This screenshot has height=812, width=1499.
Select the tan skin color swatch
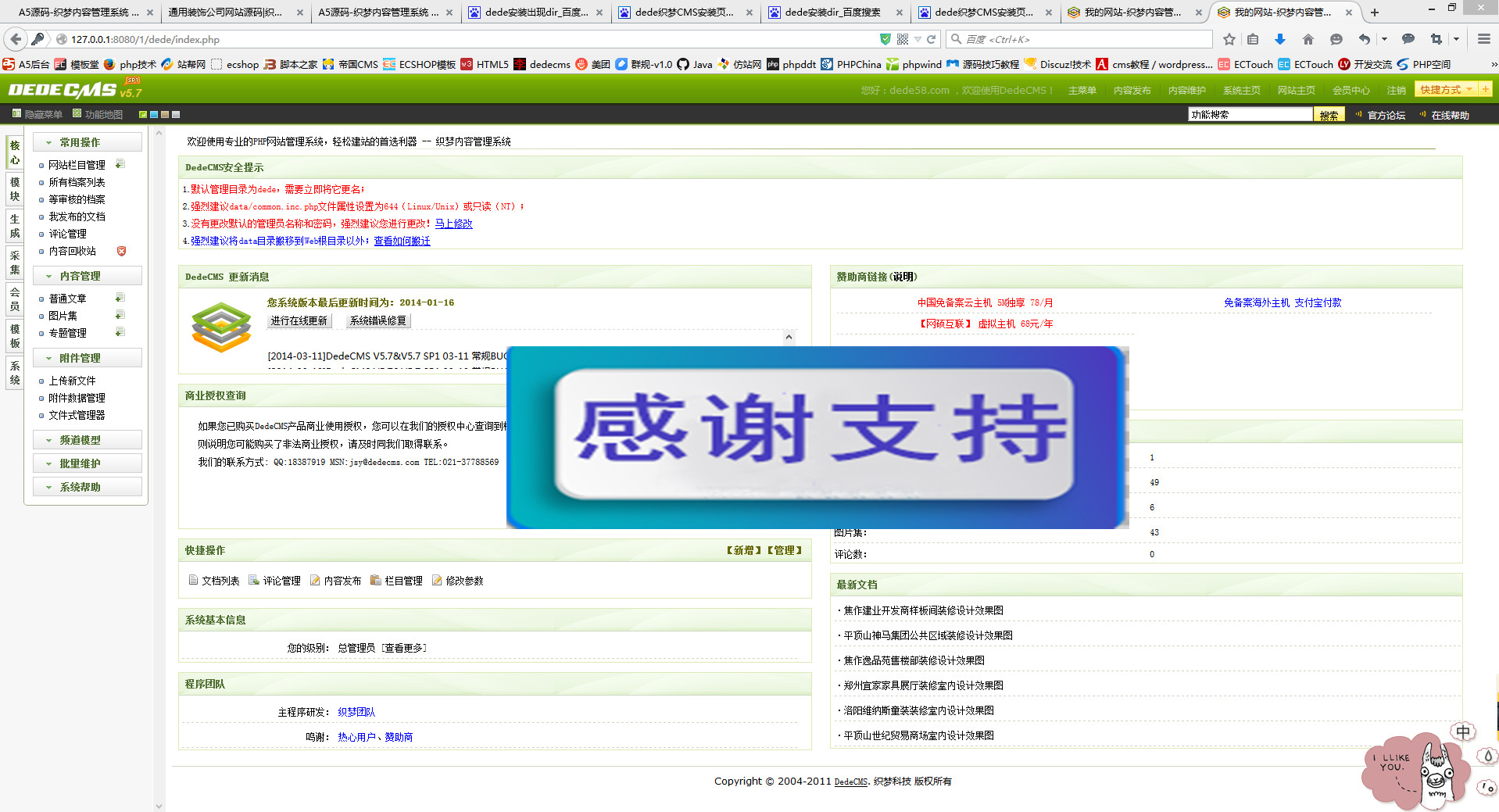(x=165, y=114)
